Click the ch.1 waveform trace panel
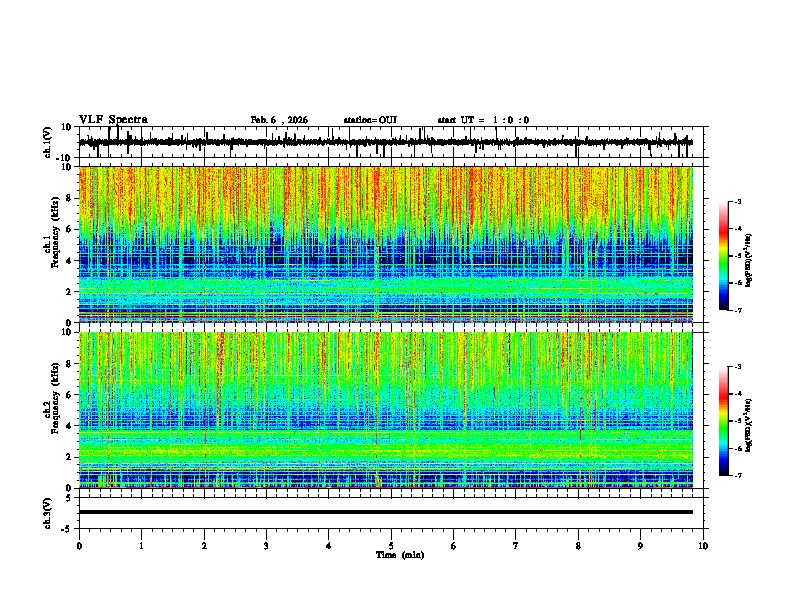 [x=391, y=142]
